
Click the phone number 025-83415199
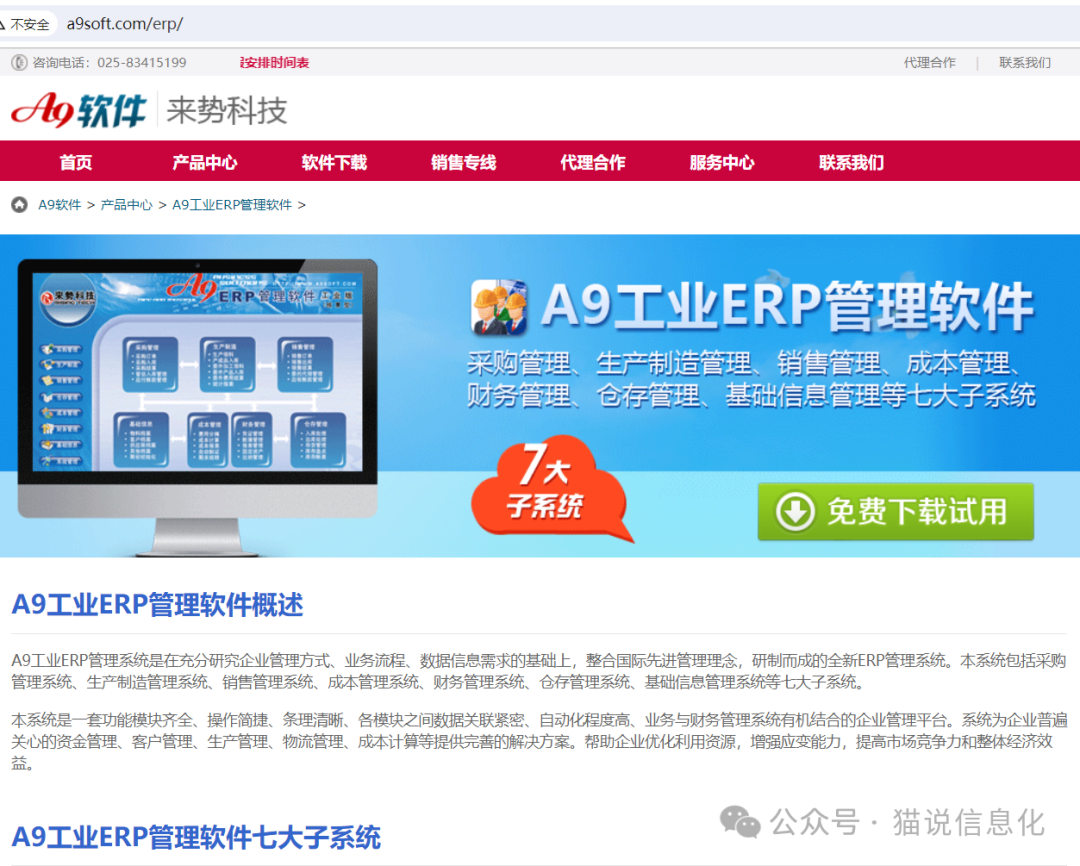142,63
